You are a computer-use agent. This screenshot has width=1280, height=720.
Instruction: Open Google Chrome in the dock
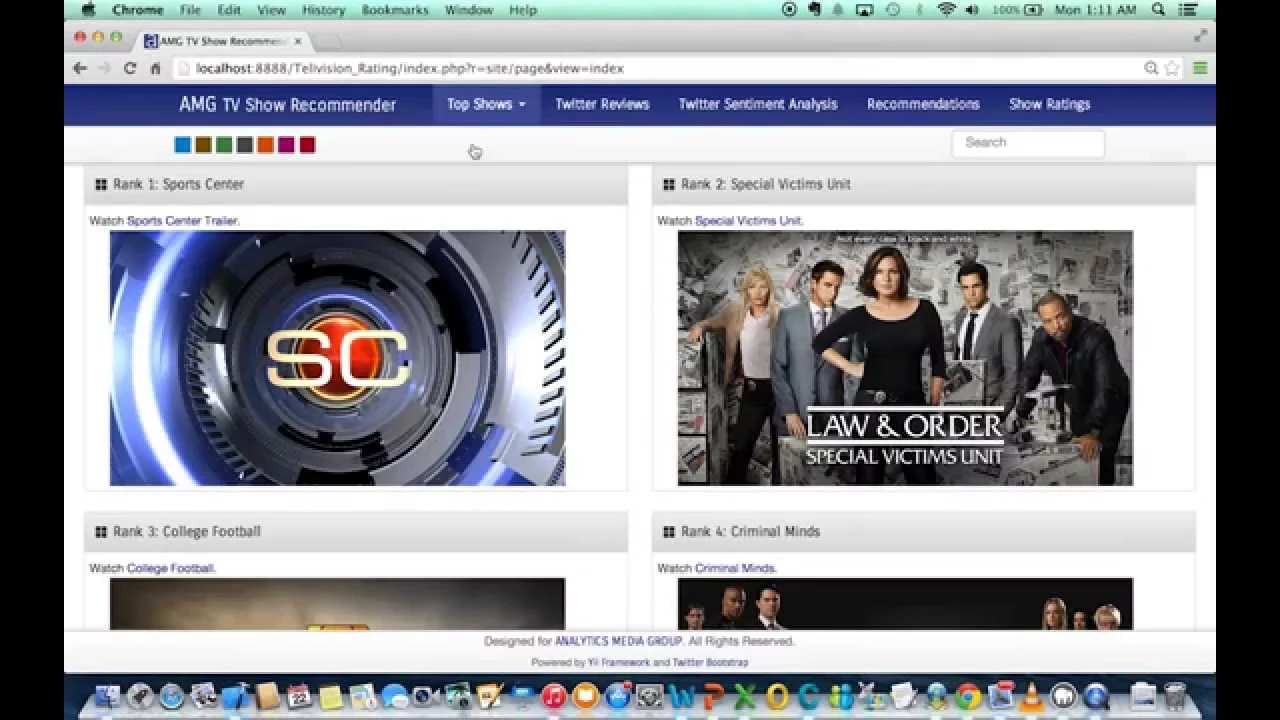(968, 697)
